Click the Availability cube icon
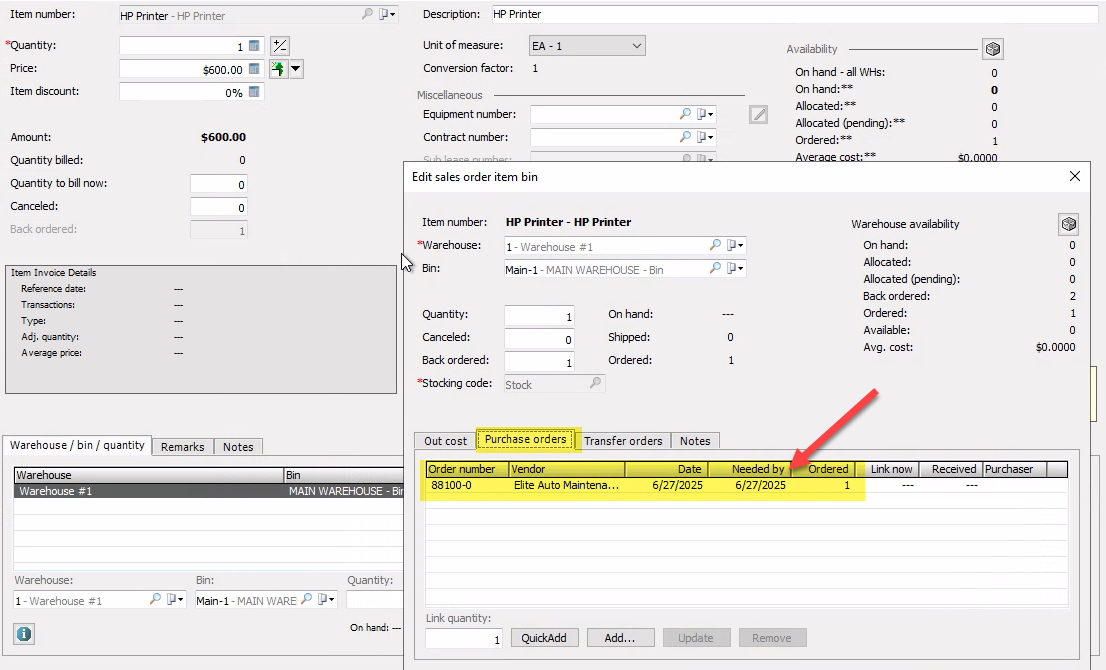The width and height of the screenshot is (1106, 670). tap(993, 49)
